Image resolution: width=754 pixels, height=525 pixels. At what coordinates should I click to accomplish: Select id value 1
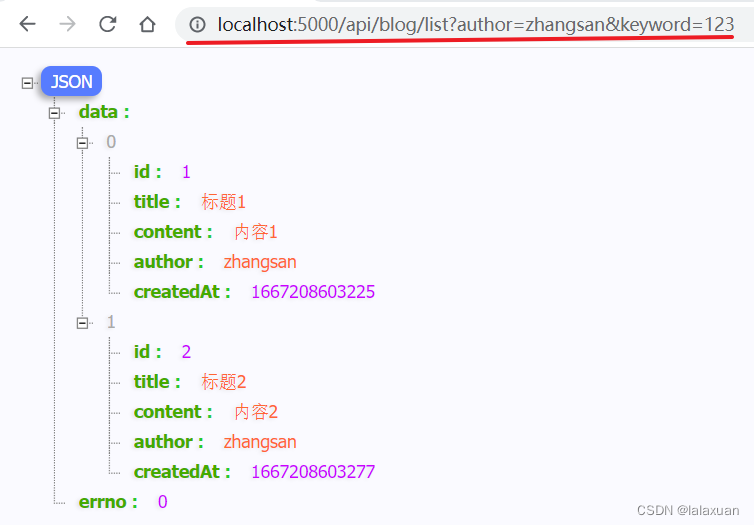186,172
